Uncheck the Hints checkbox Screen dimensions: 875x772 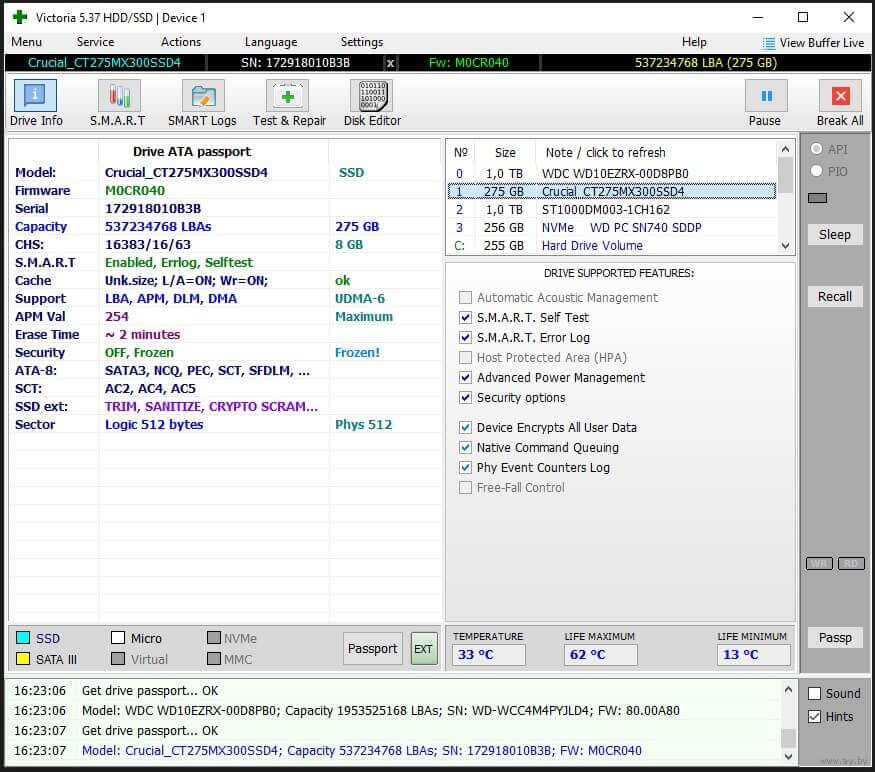click(x=815, y=716)
